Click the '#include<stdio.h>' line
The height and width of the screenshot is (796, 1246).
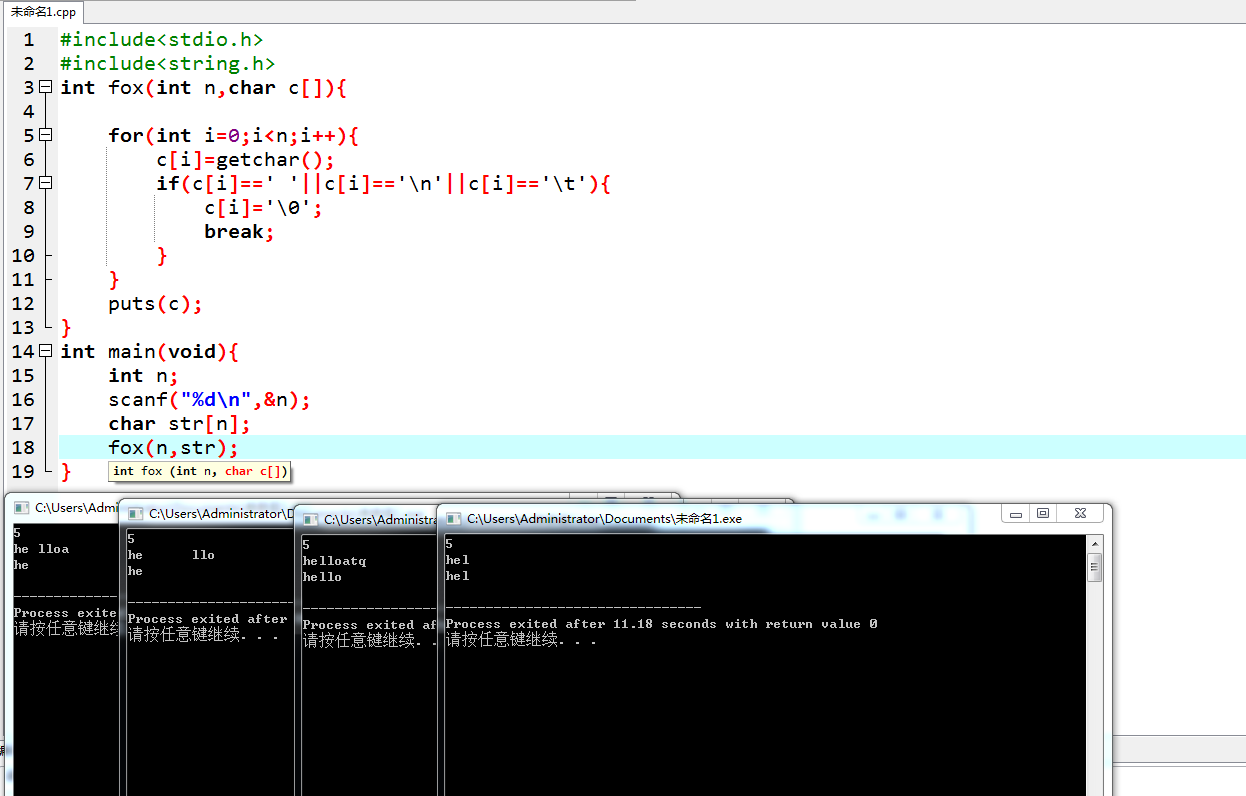click(x=162, y=40)
